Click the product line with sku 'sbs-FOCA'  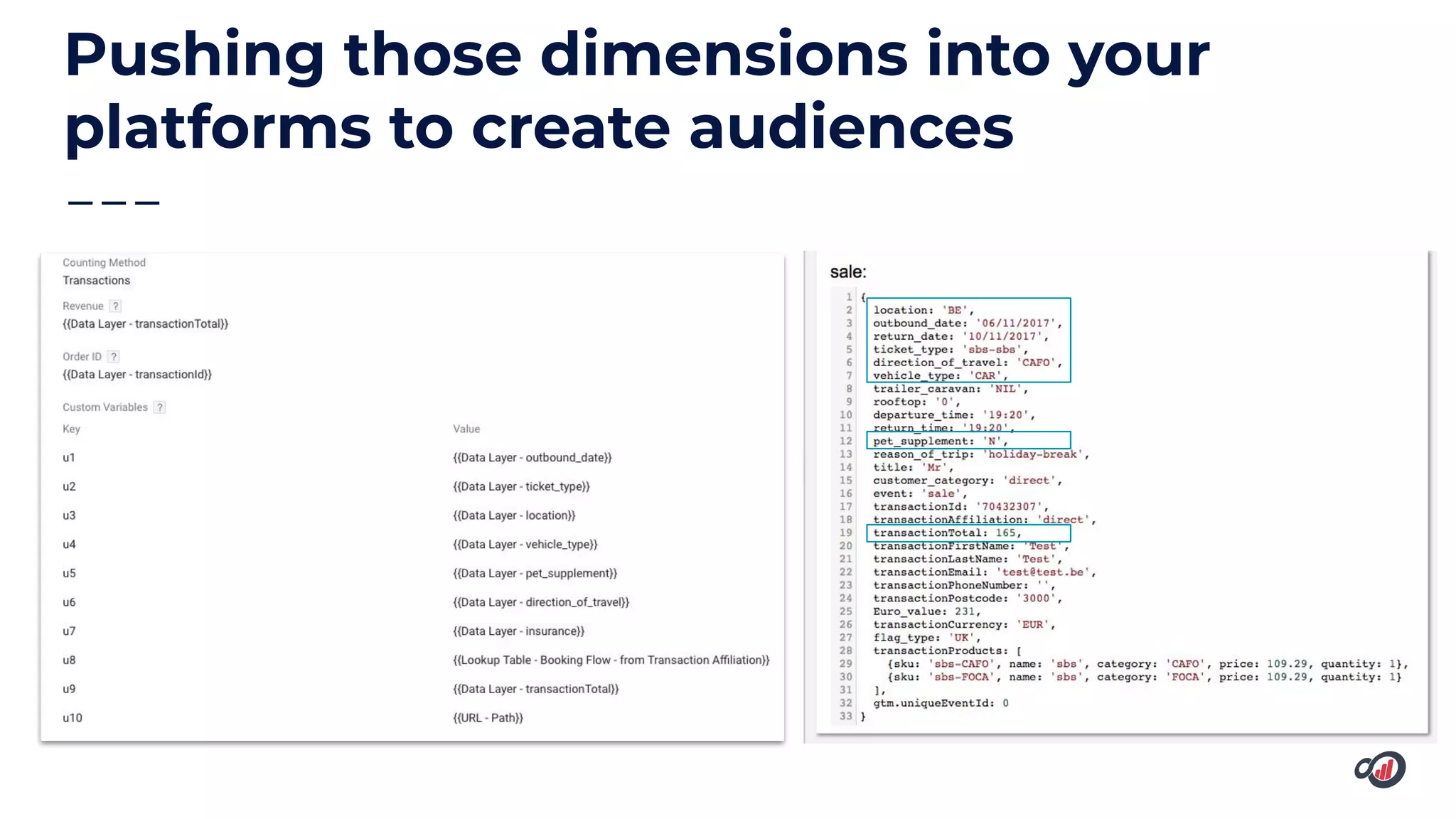tap(1144, 678)
